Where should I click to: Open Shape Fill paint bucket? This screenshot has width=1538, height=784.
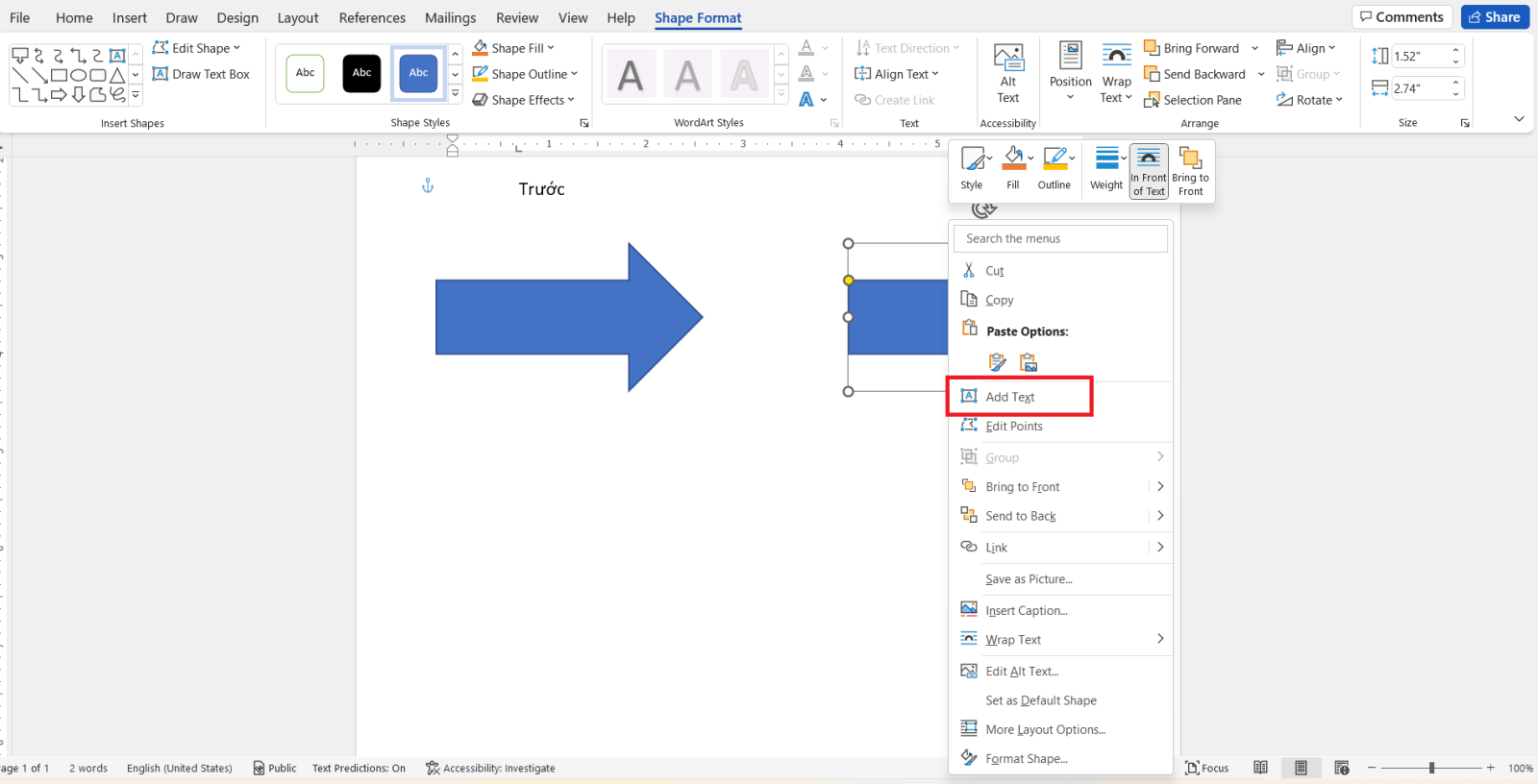(480, 48)
